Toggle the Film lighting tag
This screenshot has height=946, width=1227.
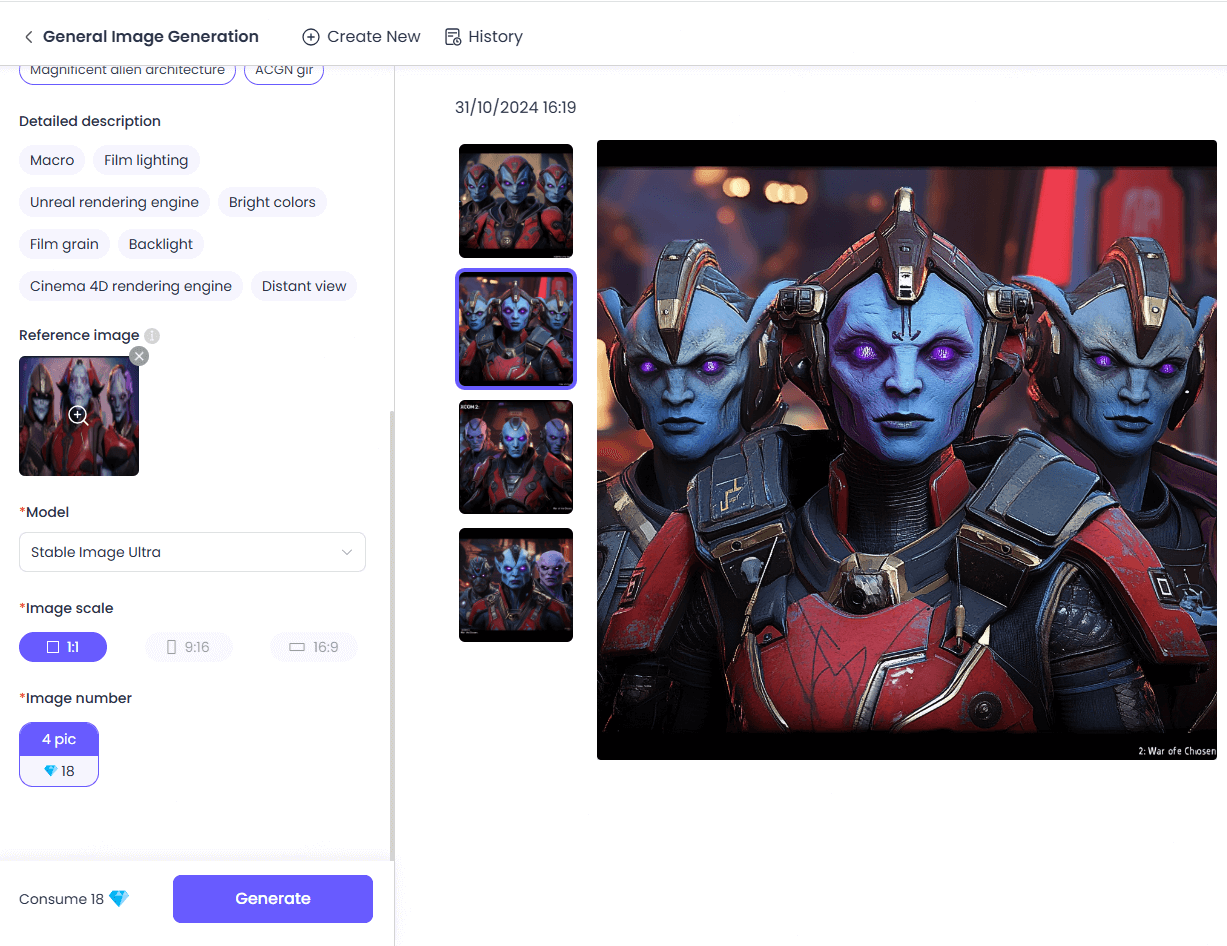click(x=146, y=160)
